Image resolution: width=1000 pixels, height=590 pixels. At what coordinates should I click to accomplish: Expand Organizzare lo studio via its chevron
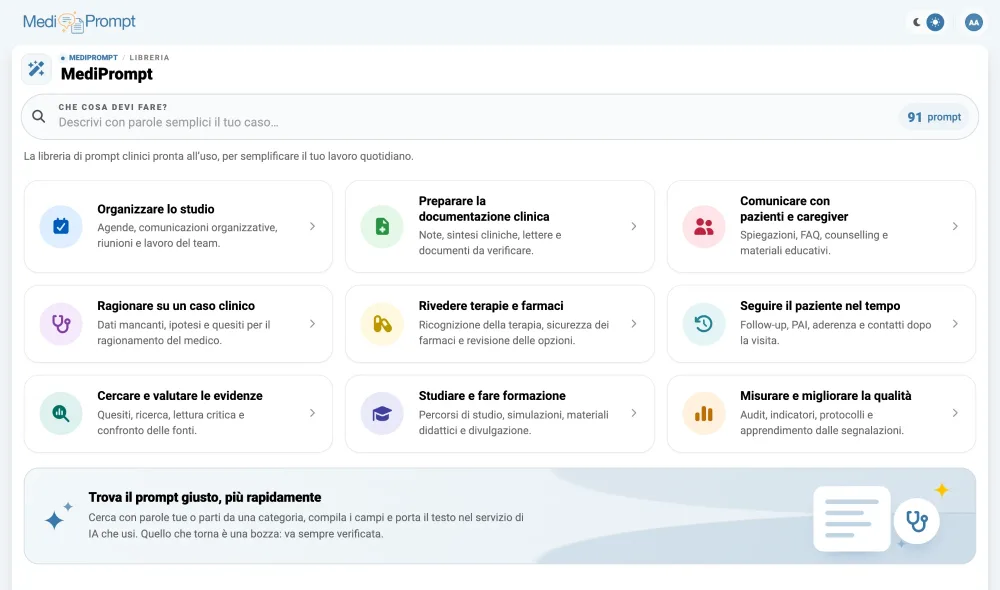pyautogui.click(x=312, y=226)
